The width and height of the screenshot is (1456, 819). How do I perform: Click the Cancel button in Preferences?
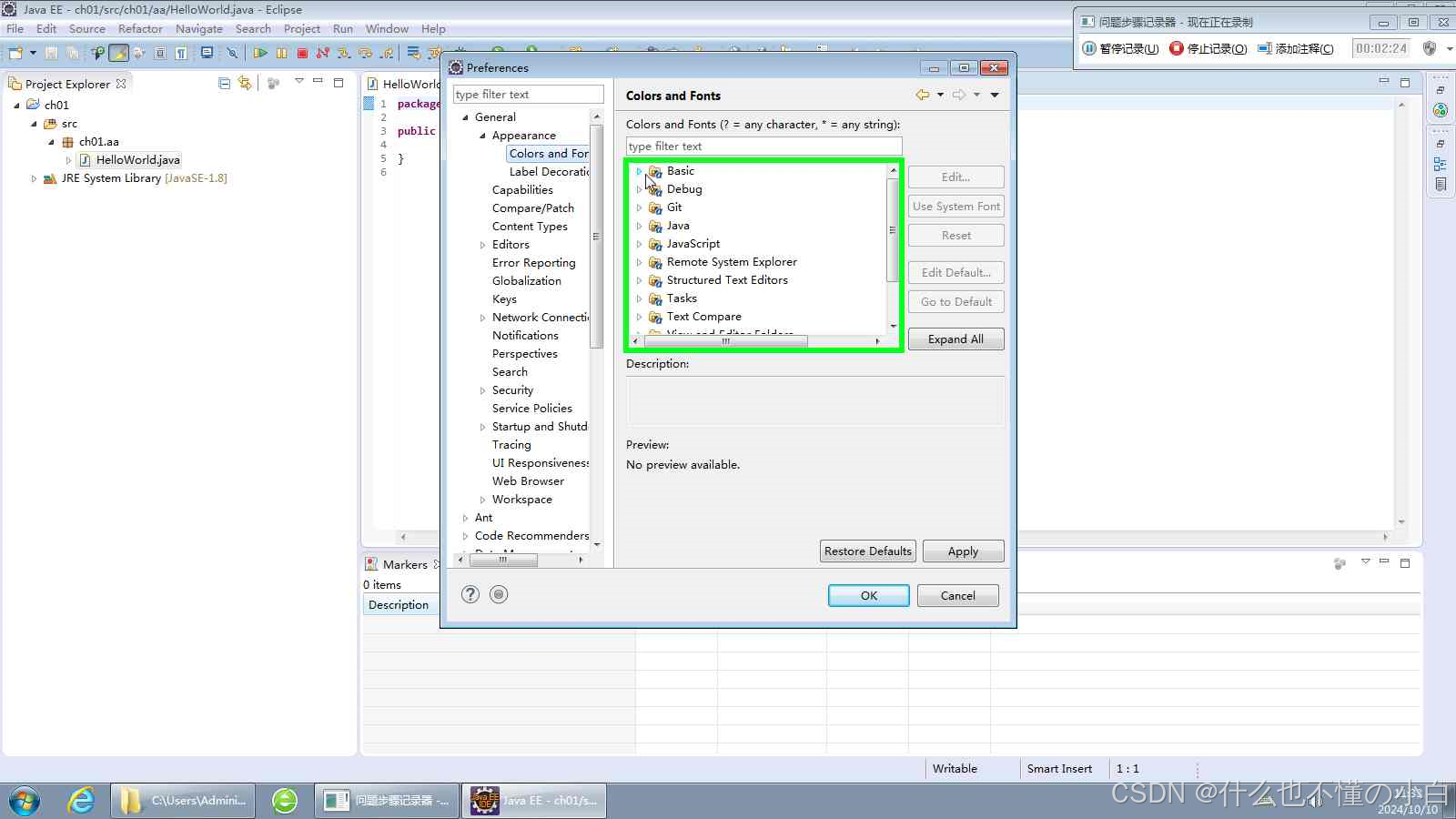[957, 595]
